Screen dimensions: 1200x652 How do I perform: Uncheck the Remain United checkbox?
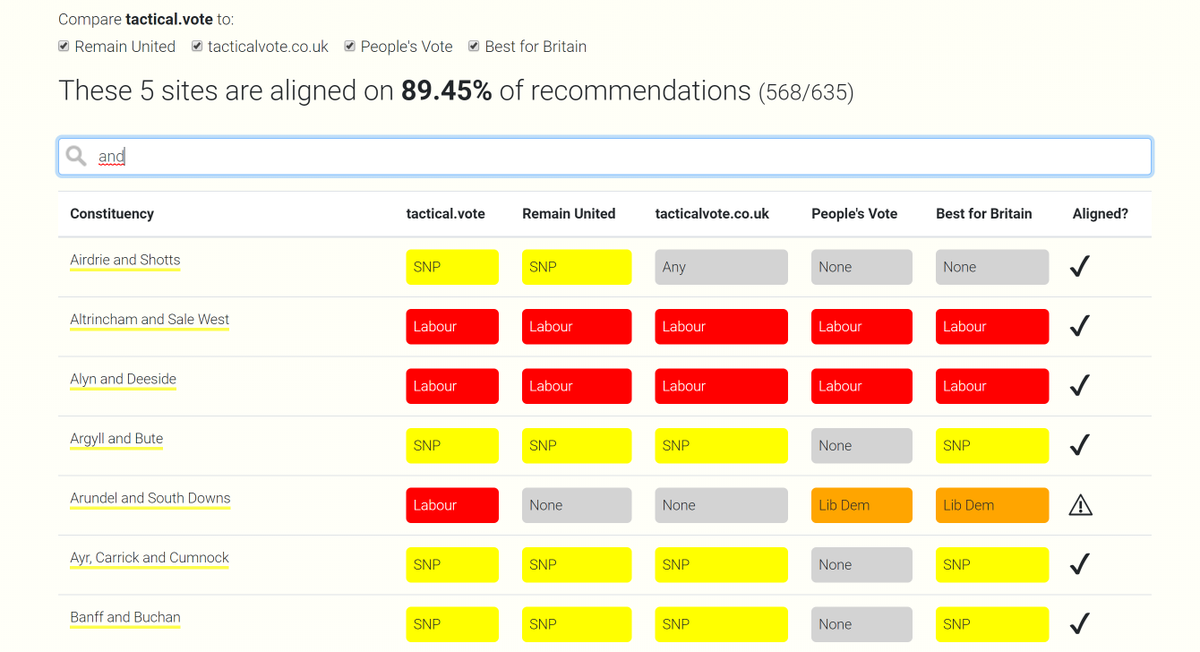pyautogui.click(x=64, y=46)
